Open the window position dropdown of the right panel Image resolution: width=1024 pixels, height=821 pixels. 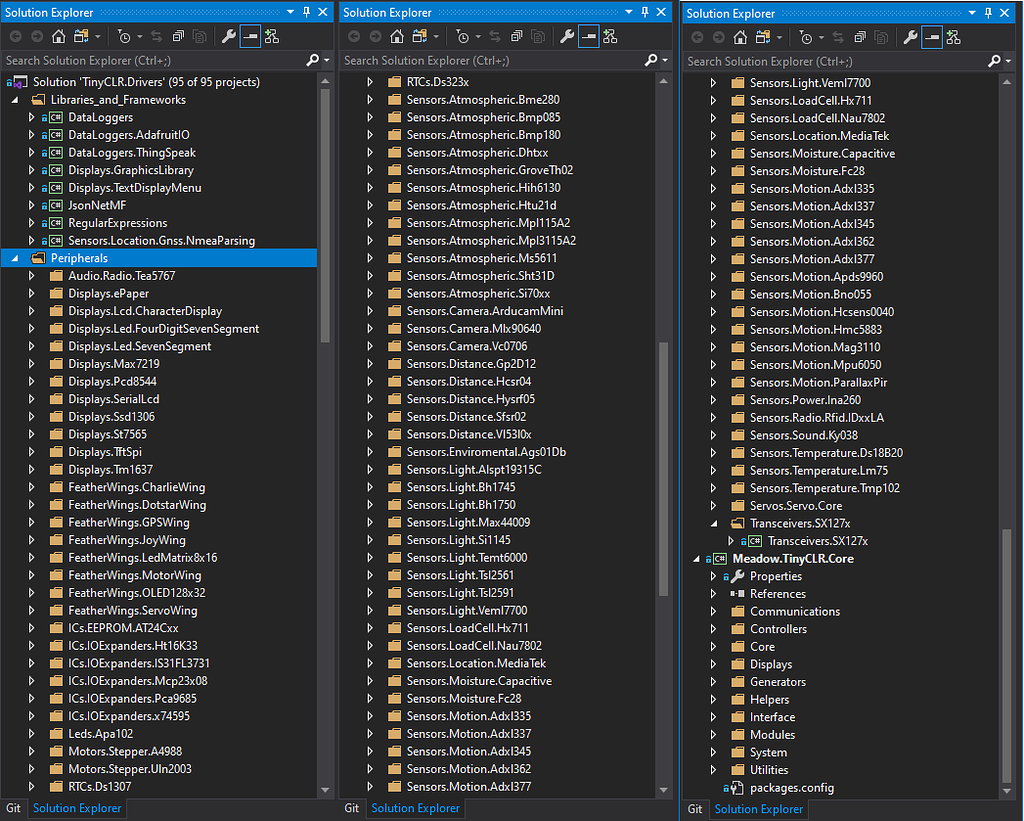970,13
